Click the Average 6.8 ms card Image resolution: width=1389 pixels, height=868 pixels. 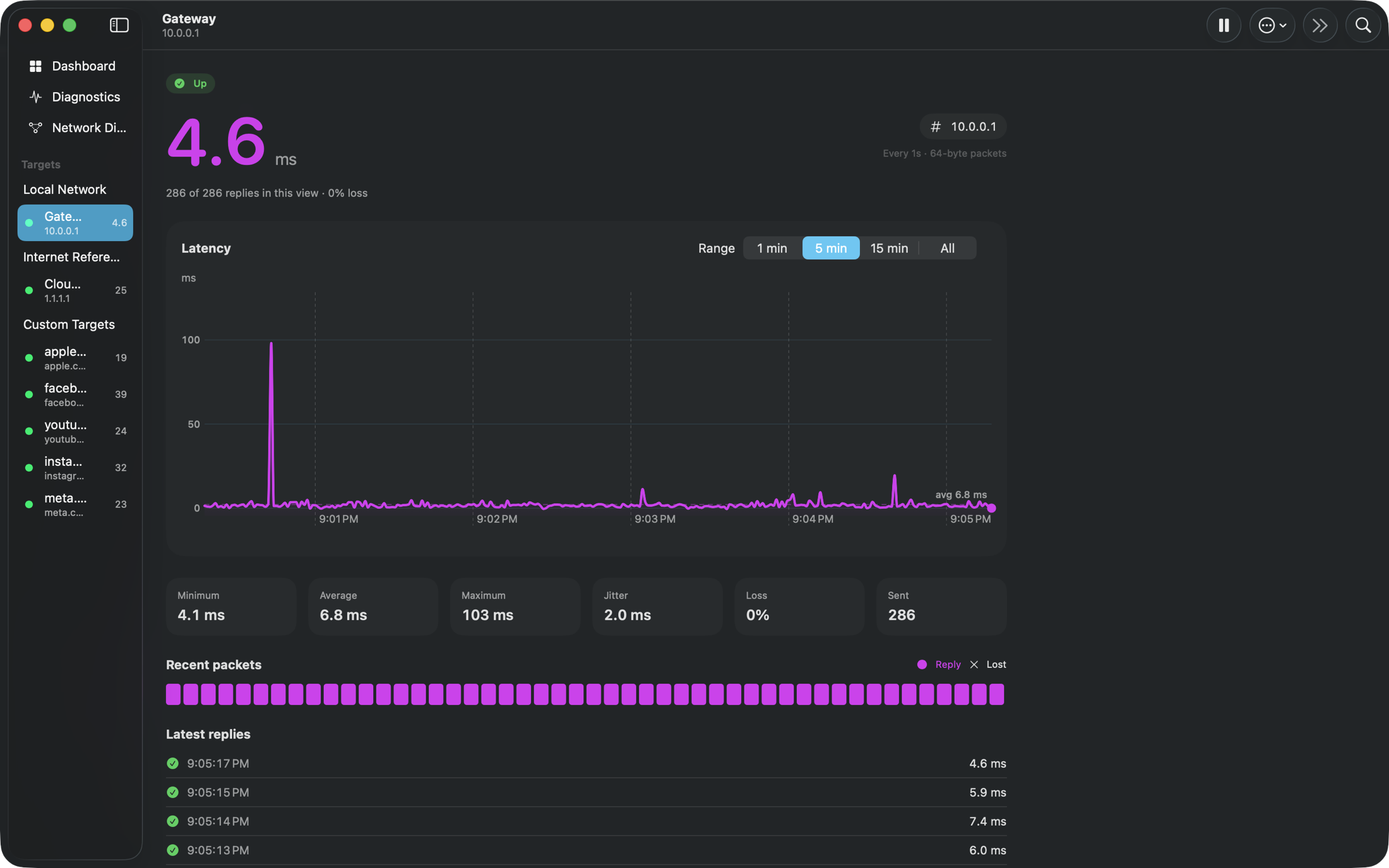tap(373, 607)
